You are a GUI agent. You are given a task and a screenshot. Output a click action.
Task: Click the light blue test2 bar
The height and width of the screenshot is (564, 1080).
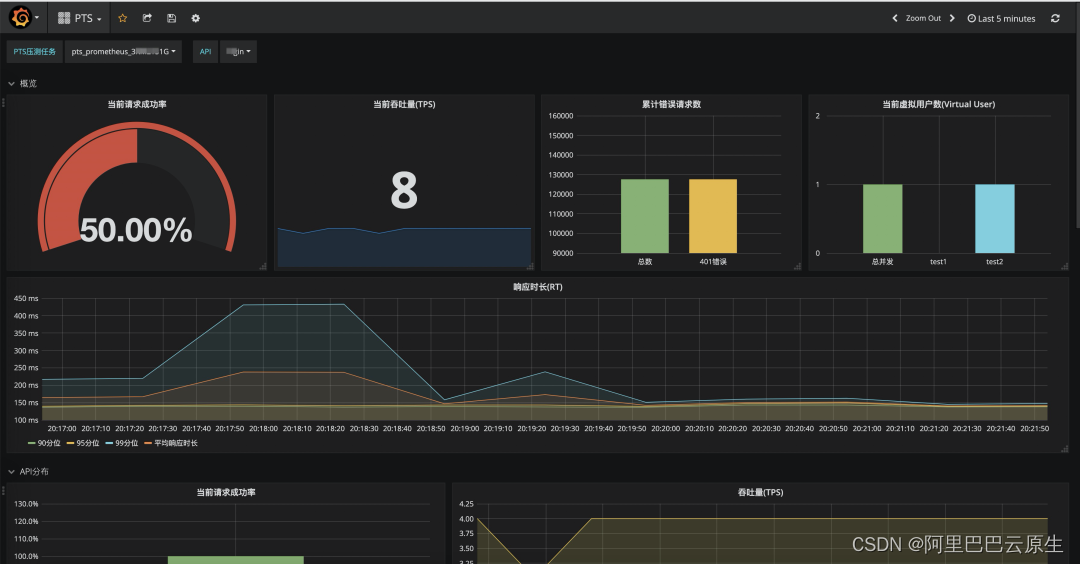click(x=995, y=218)
